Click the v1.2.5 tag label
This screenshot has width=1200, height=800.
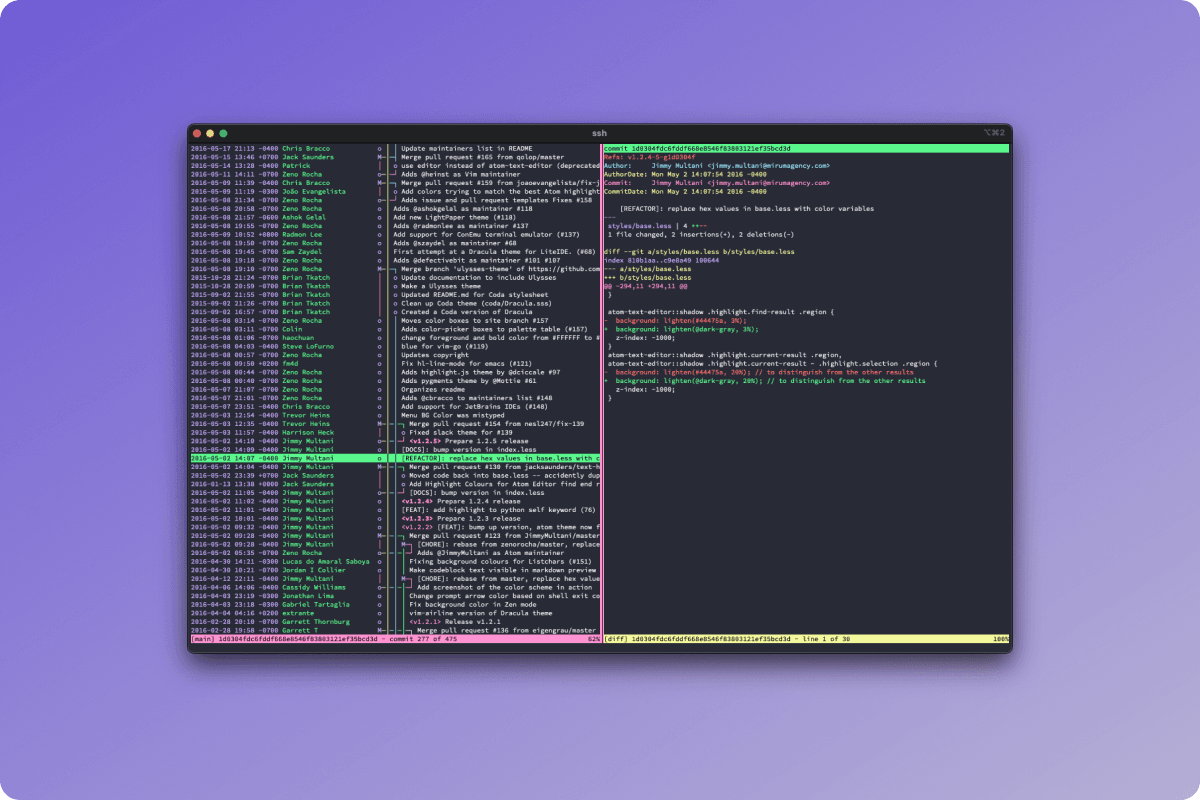pos(425,441)
